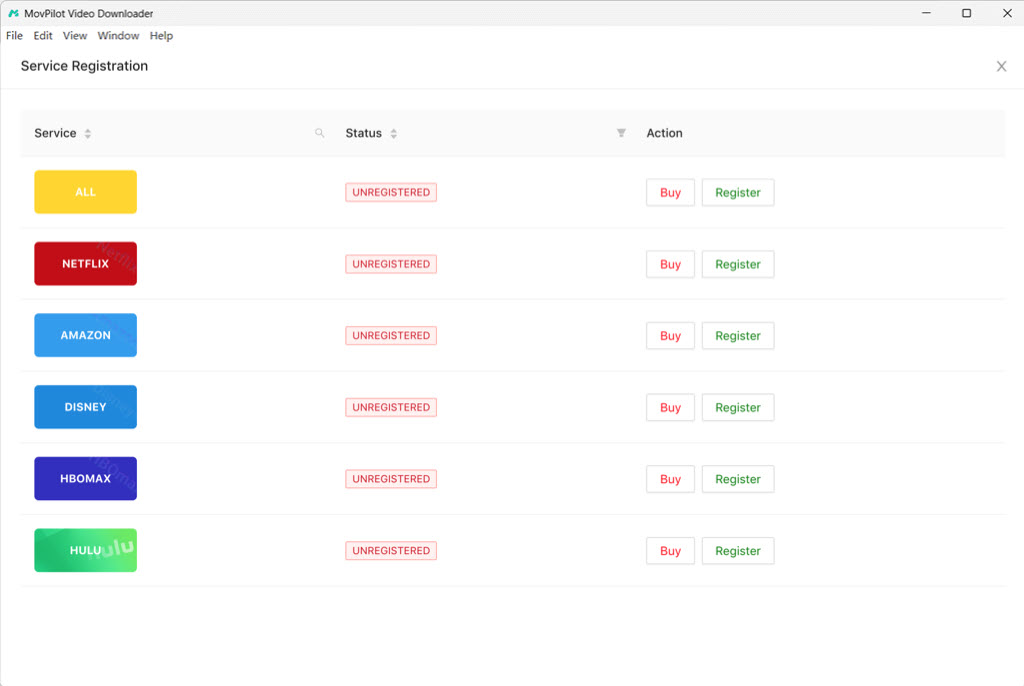Select the yellow ALL service badge
The width and height of the screenshot is (1024, 686).
pyautogui.click(x=85, y=192)
